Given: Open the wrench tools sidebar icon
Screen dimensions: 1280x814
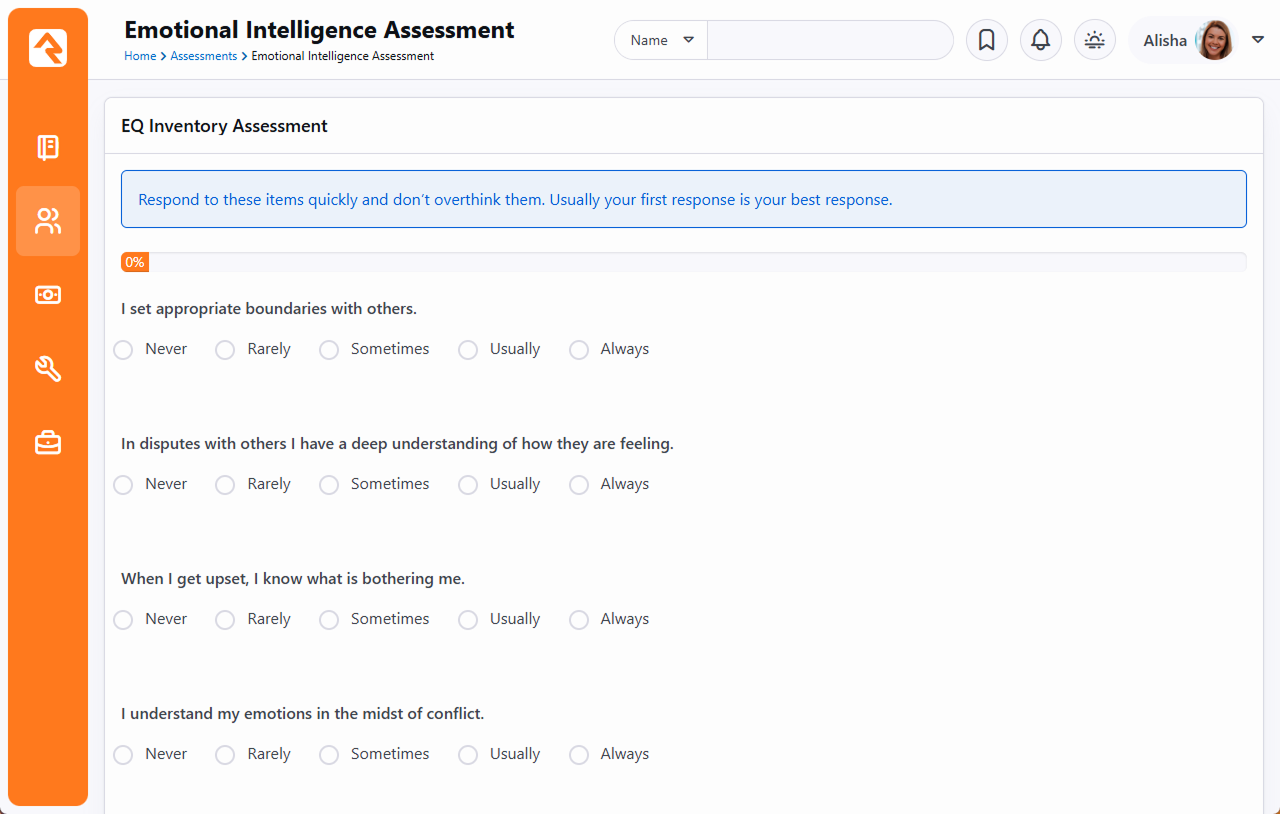Looking at the screenshot, I should [48, 369].
